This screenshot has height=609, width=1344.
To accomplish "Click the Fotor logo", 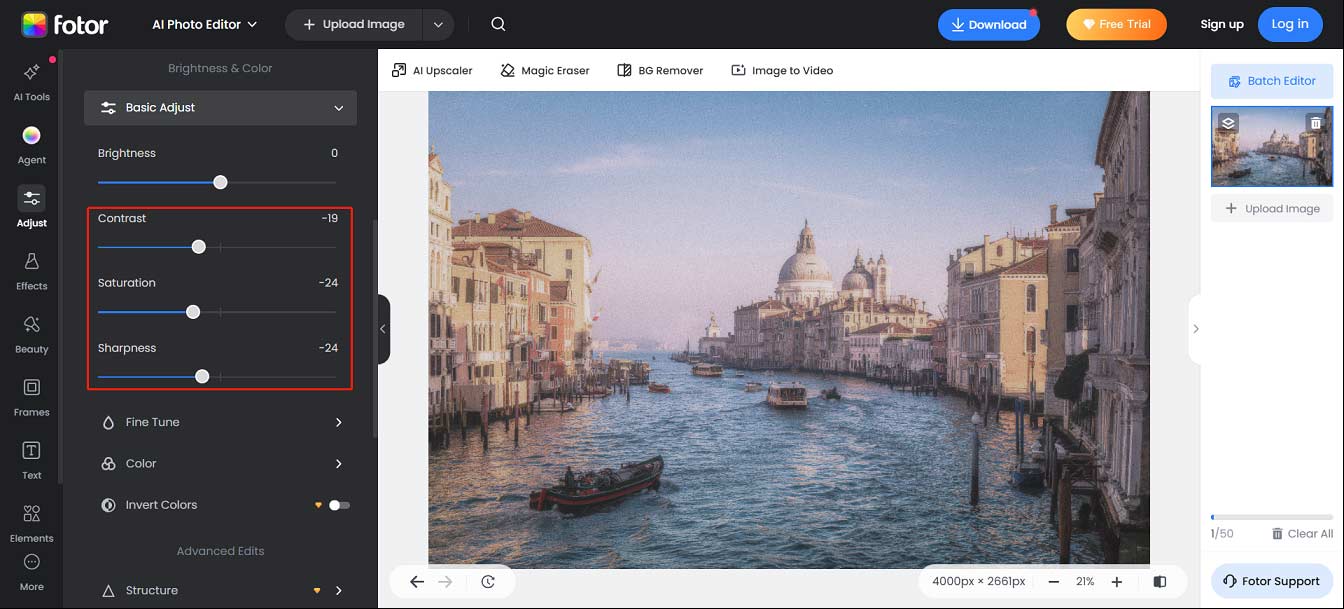I will click(65, 24).
